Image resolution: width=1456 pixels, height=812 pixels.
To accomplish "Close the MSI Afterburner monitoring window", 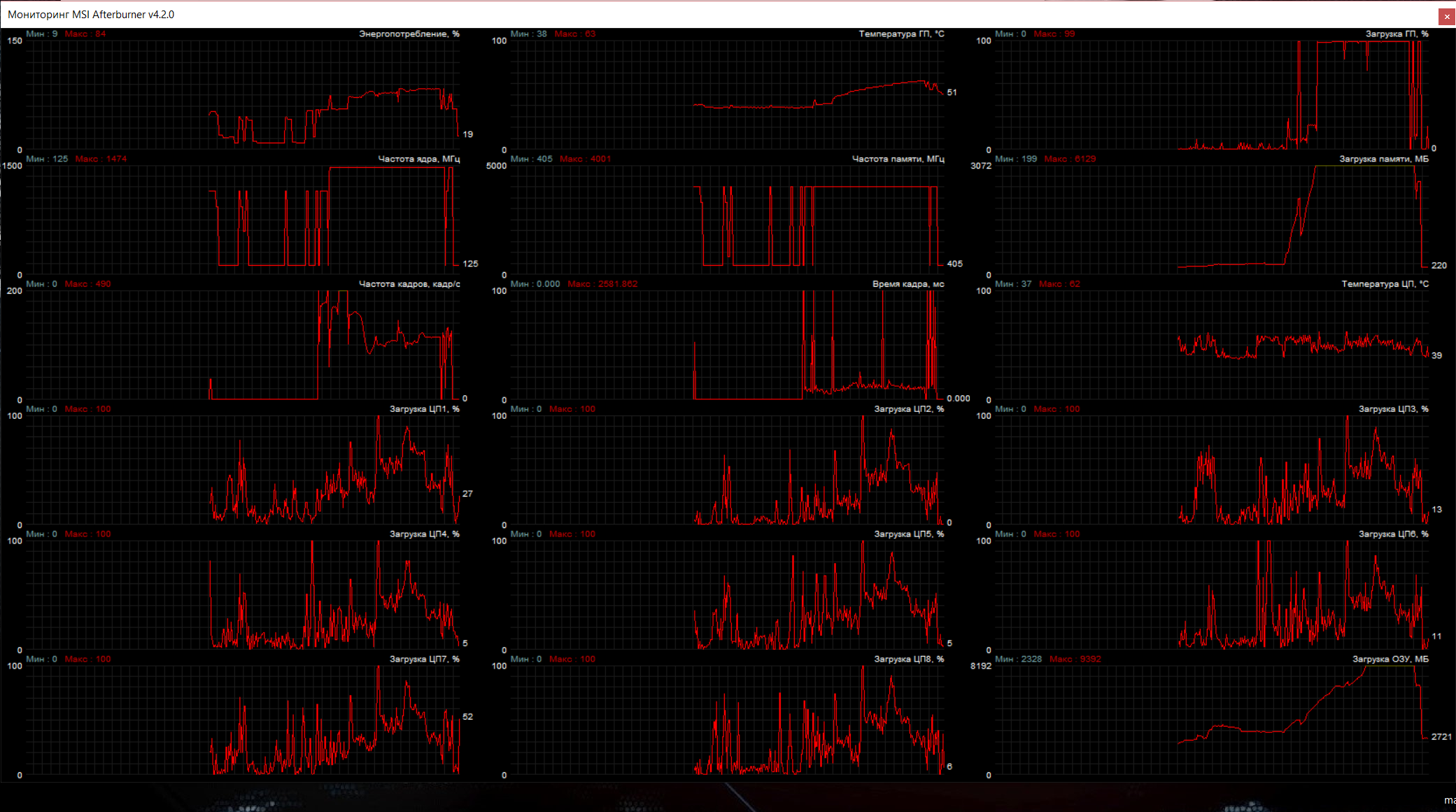I will [x=1447, y=16].
